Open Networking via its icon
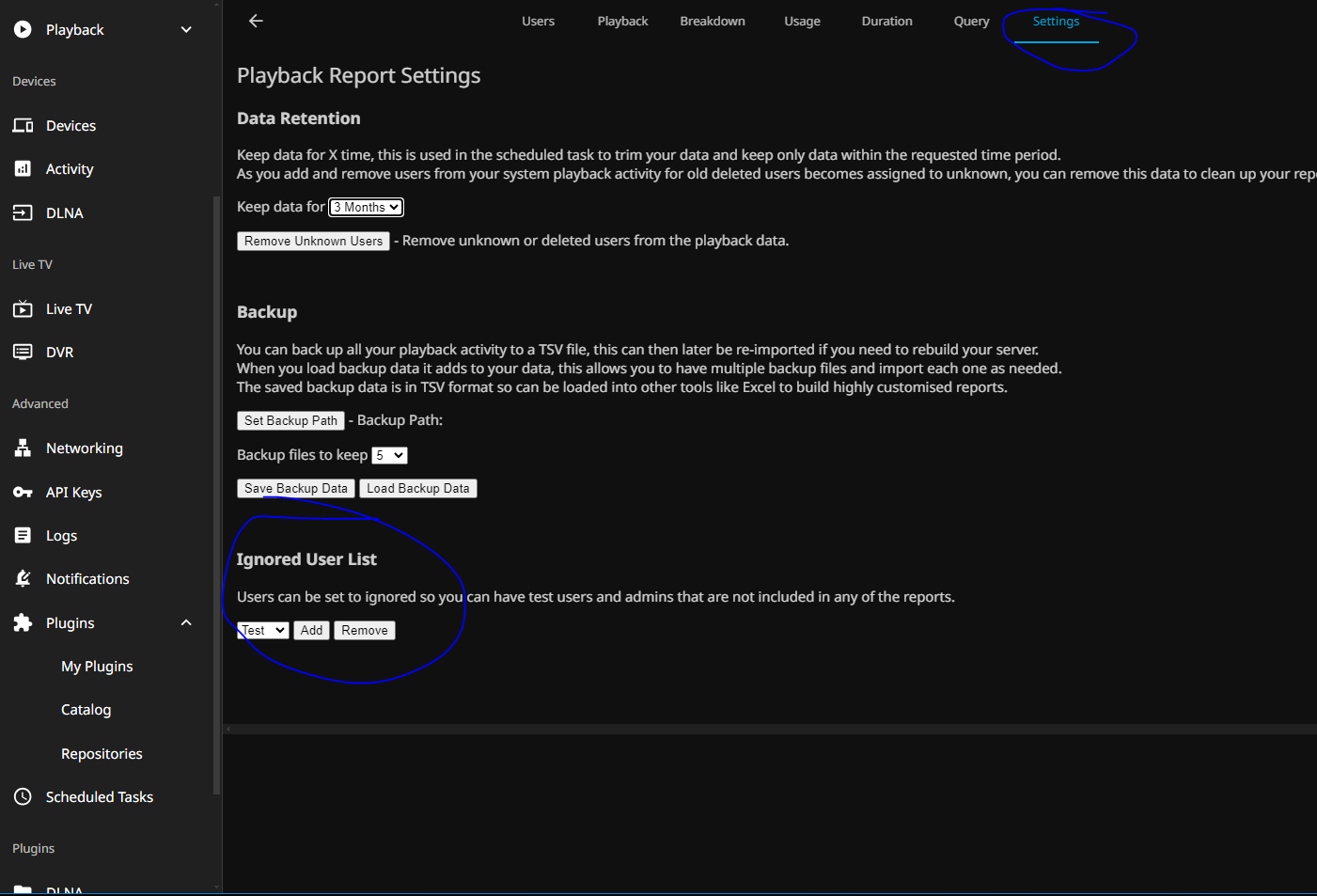The width and height of the screenshot is (1317, 896). (23, 448)
